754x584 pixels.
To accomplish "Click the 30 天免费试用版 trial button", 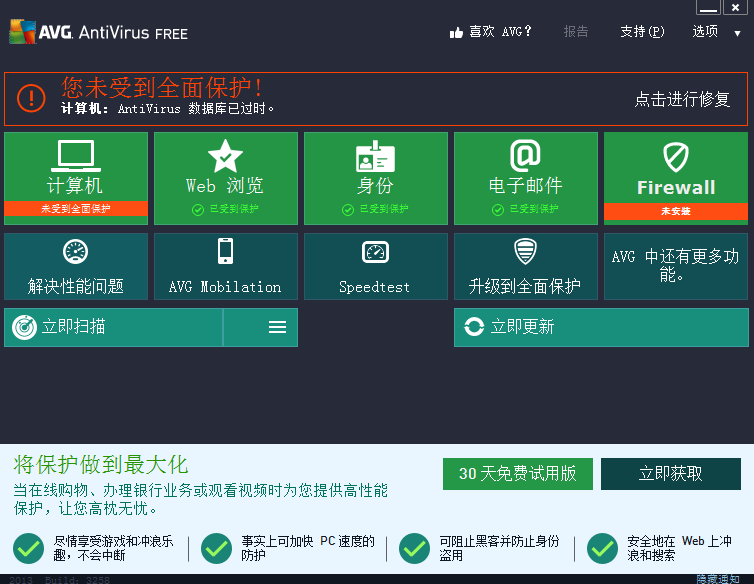I will pos(517,474).
